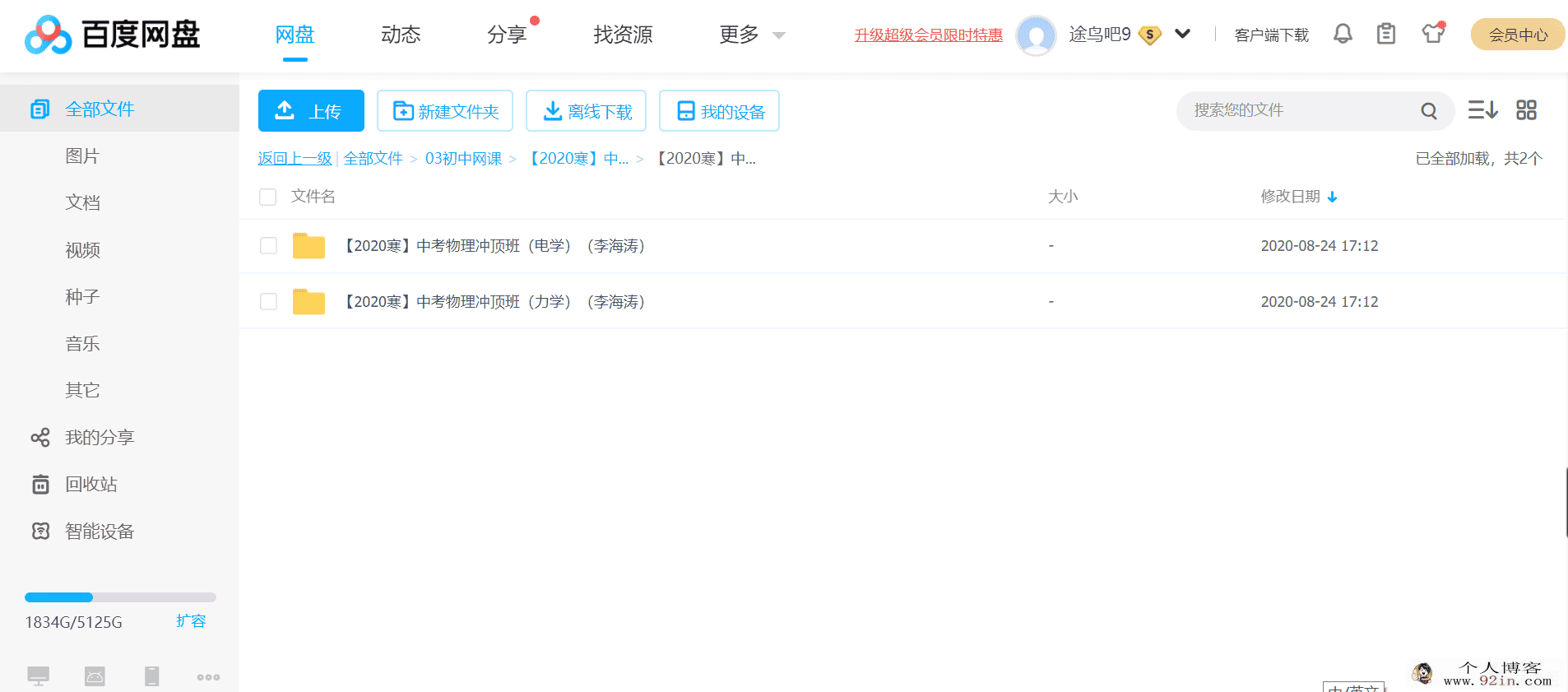This screenshot has width=1568, height=692.
Task: Open the notification bell icon
Action: point(1343,34)
